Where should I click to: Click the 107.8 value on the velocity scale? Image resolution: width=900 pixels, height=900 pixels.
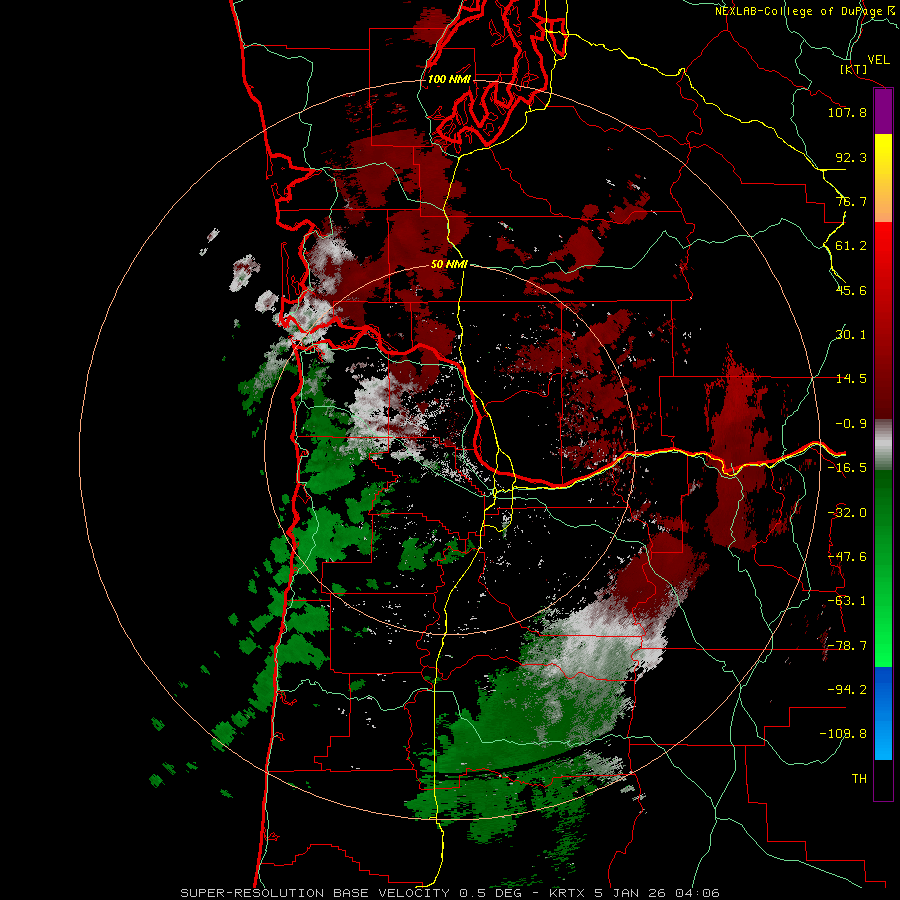pyautogui.click(x=847, y=112)
